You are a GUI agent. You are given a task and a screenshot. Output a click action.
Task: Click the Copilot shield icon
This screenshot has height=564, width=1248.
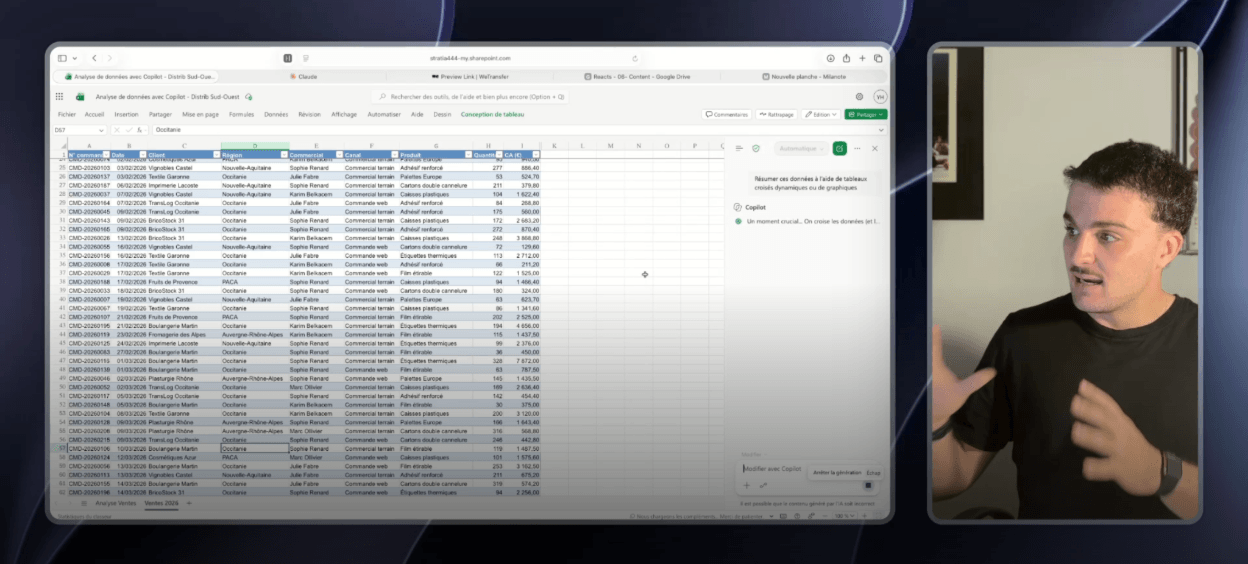pyautogui.click(x=756, y=148)
